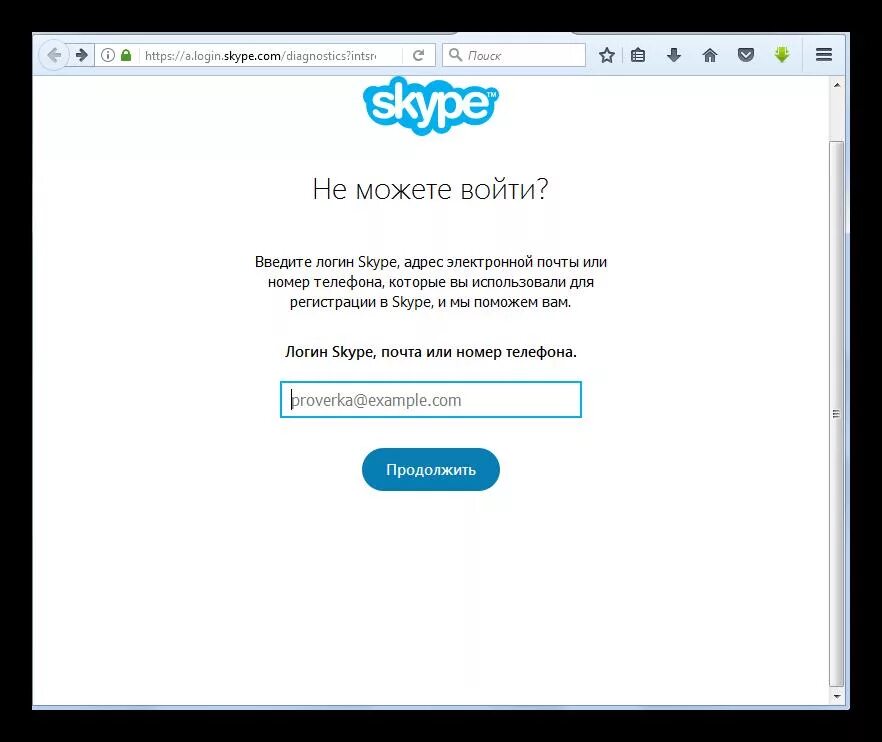This screenshot has height=742, width=882.
Task: Bookmark this page with star icon
Action: (x=606, y=55)
